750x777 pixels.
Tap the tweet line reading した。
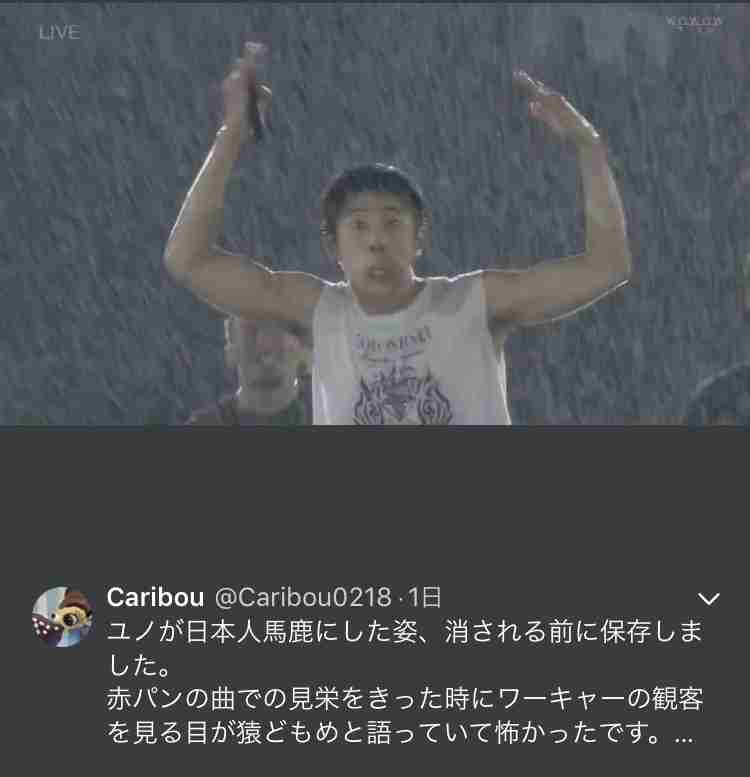click(139, 666)
